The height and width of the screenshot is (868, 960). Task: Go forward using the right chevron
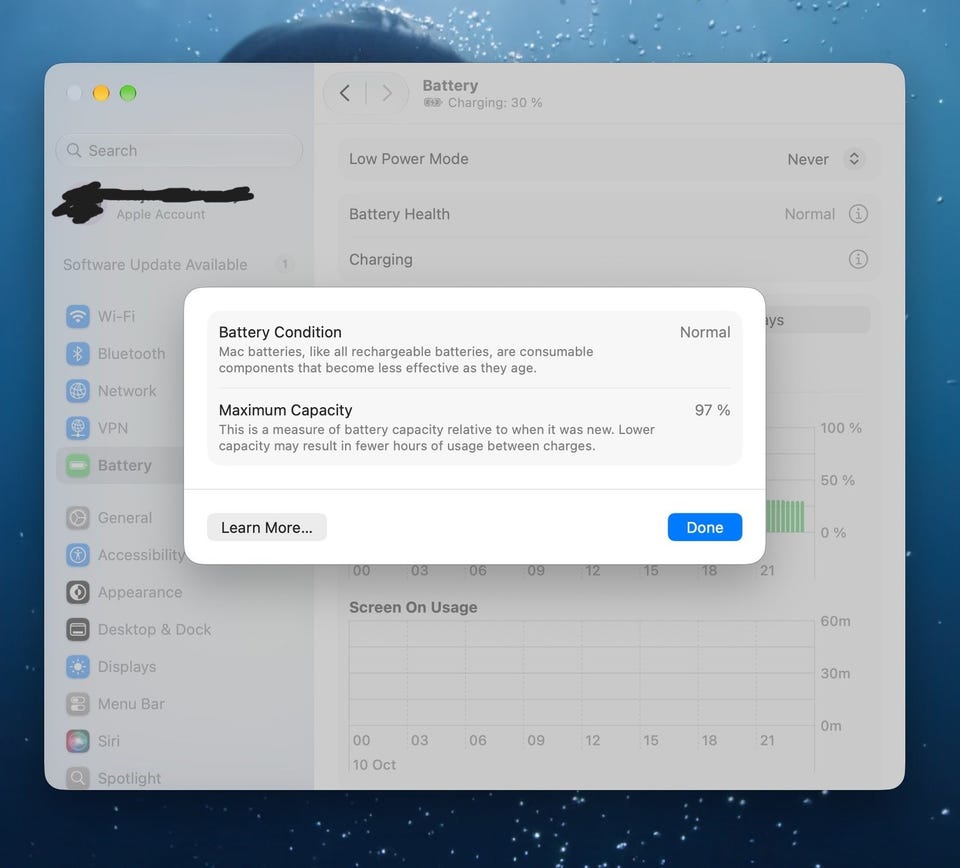(x=386, y=93)
